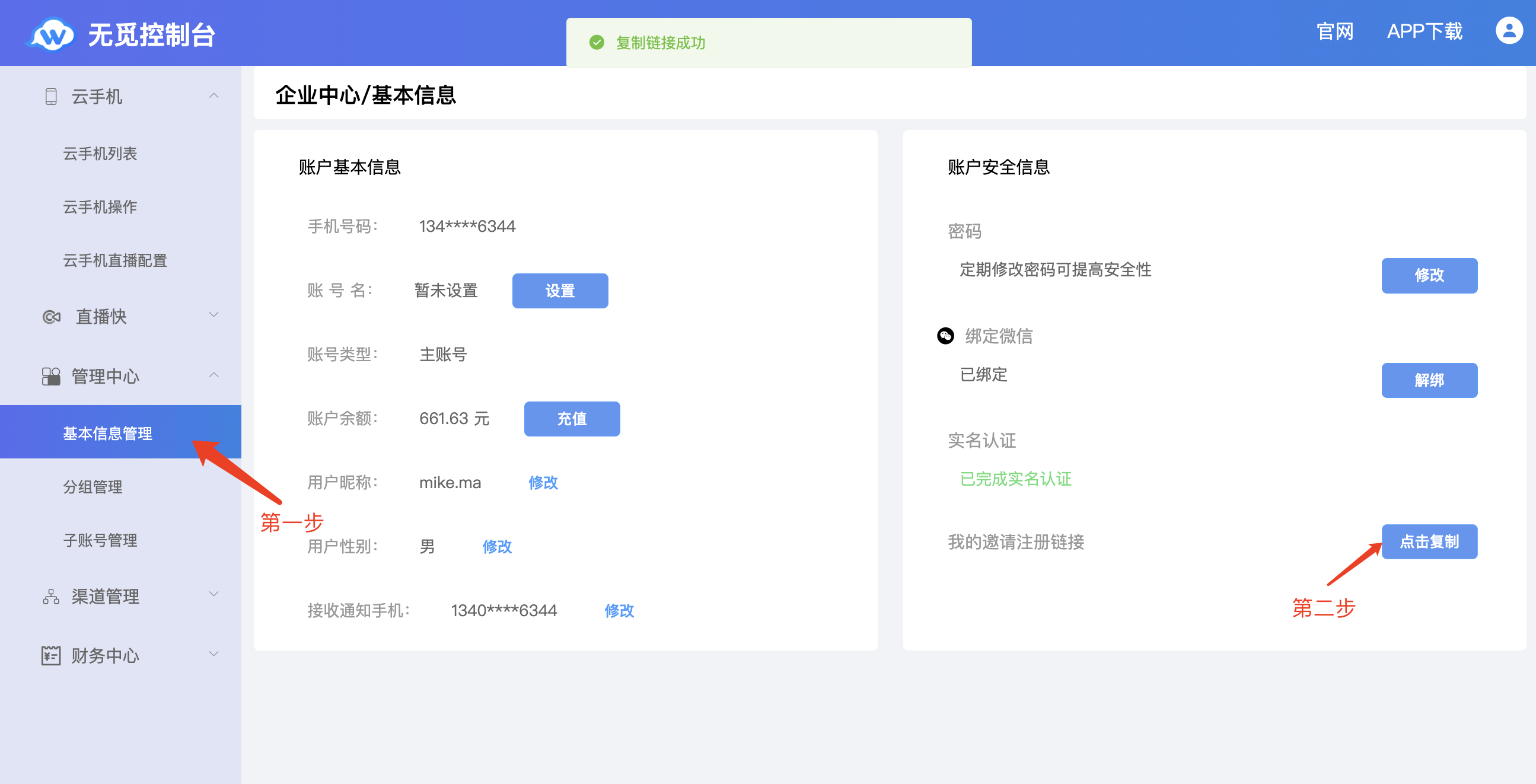The width and height of the screenshot is (1536, 784).
Task: Click the 云手机 phone icon in sidebar
Action: 51,97
